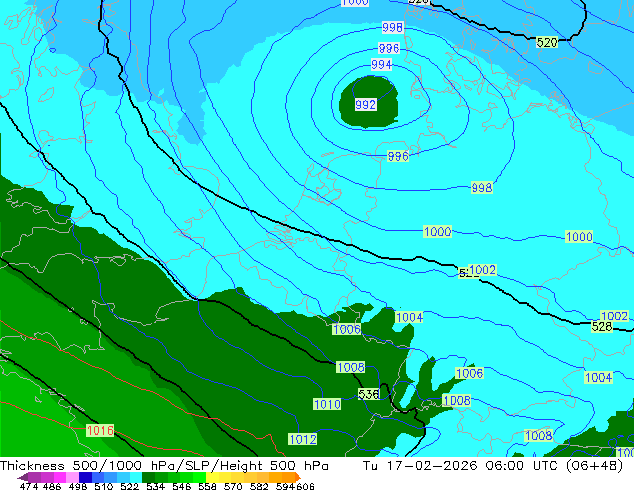The image size is (634, 490).
Task: Click the 570 legend value
Action: [233, 486]
